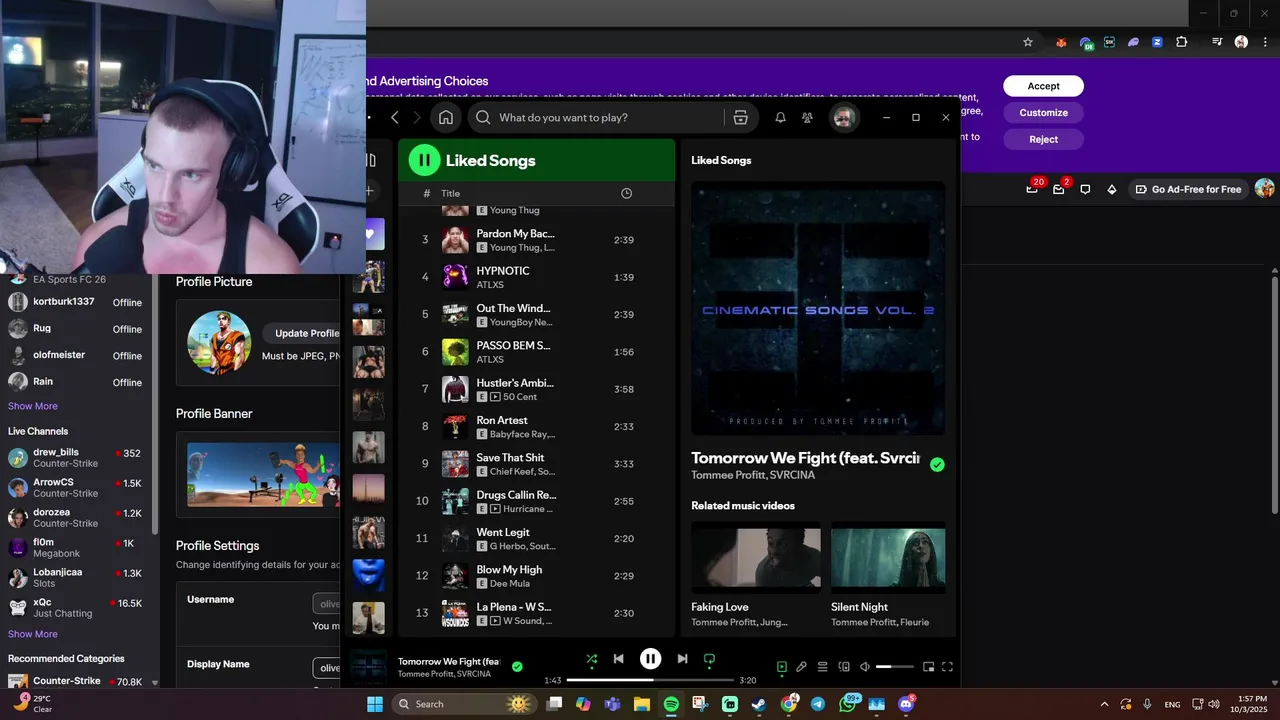Open Twitch Prime loot icon with badge 20
1280x720 pixels.
[x=1032, y=189]
